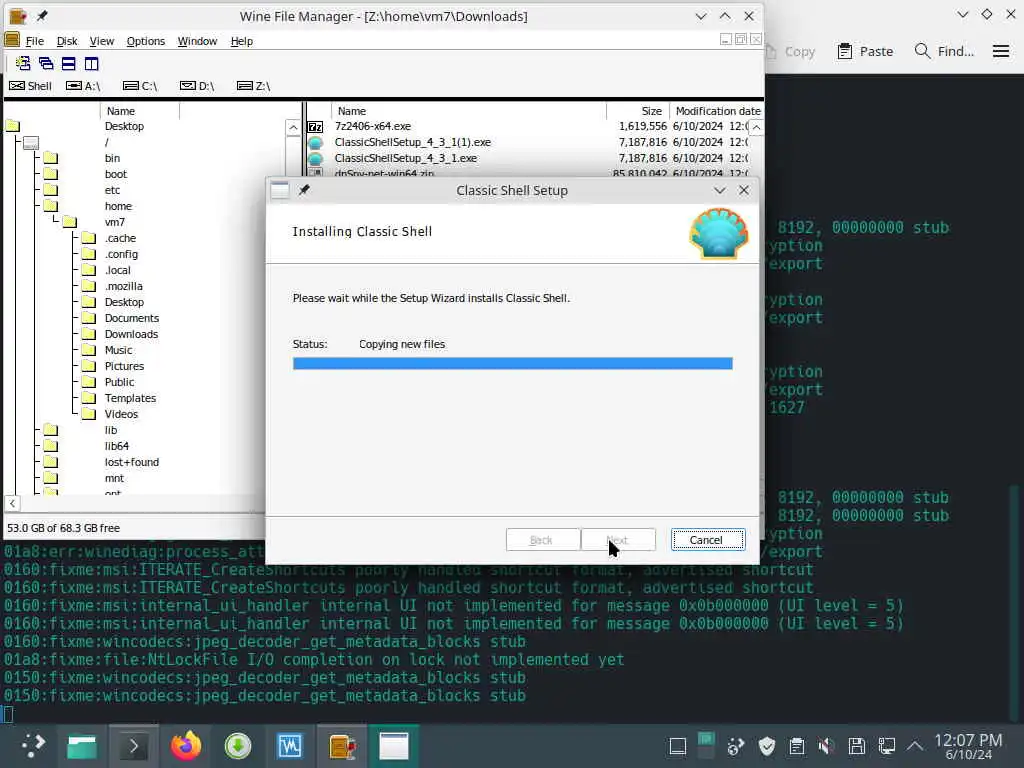Click the clipboard tray icon

pos(796,746)
